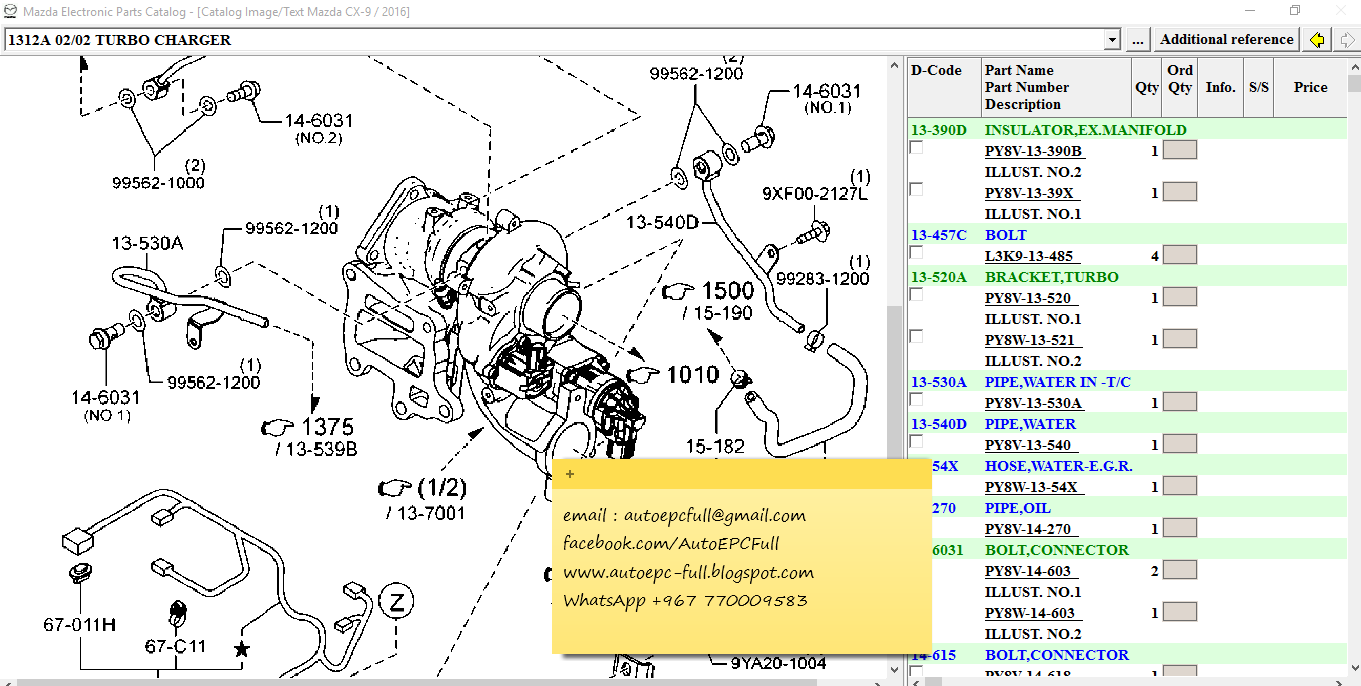Open the illustration selector dropdown arrow
The height and width of the screenshot is (686, 1361).
pos(1112,40)
